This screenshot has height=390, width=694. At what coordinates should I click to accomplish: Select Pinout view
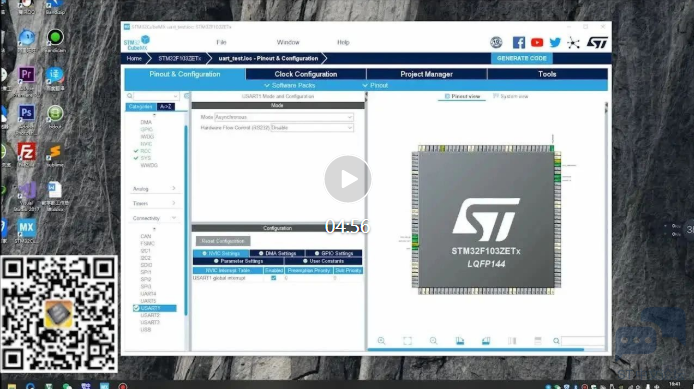tap(462, 96)
